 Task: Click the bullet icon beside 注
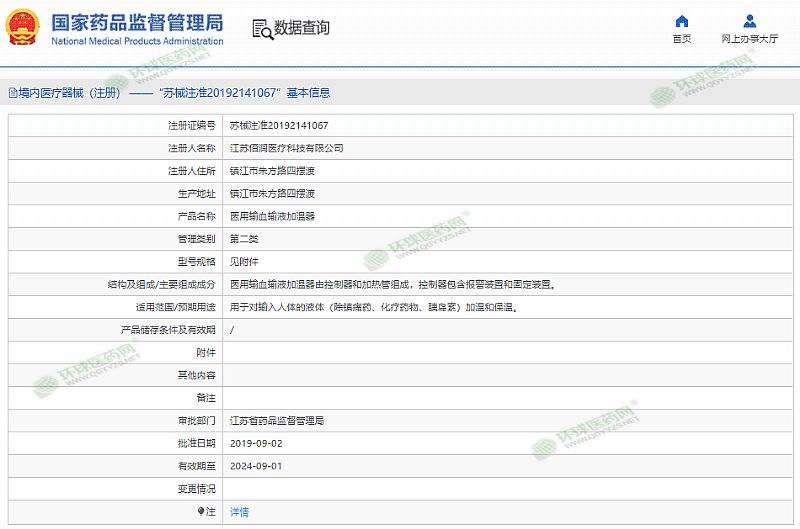click(200, 511)
